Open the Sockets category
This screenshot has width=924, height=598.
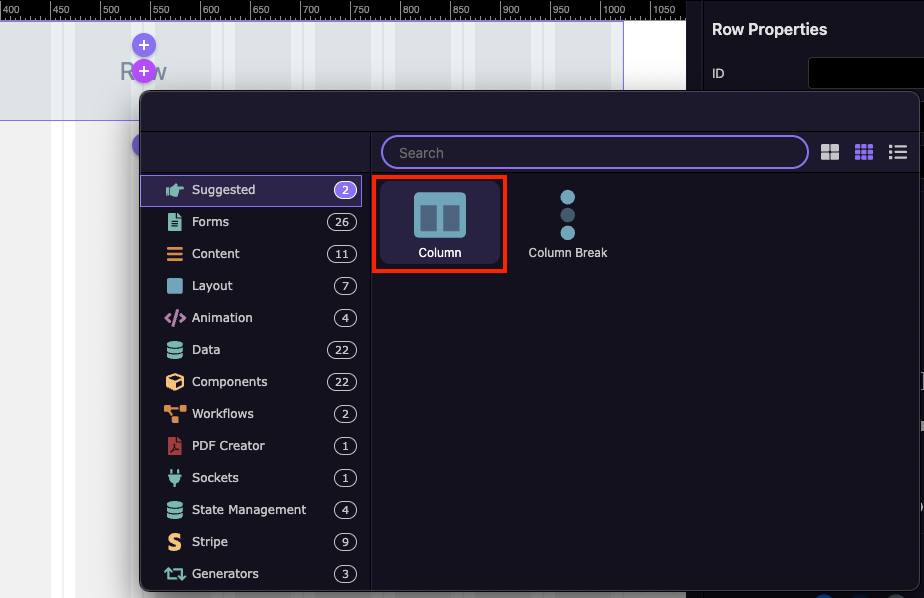tap(250, 478)
